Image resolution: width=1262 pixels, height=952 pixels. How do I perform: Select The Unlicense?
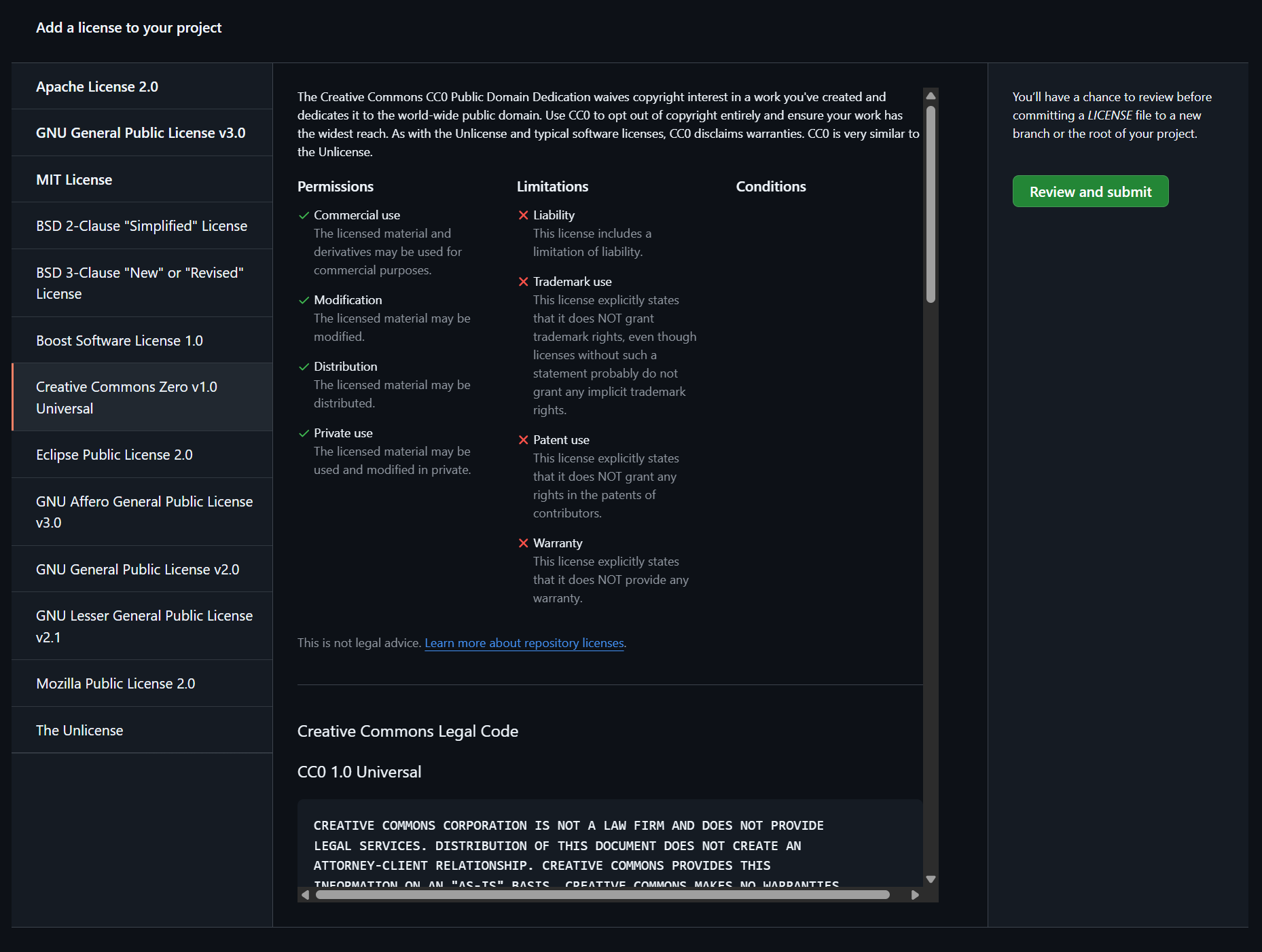tap(142, 731)
